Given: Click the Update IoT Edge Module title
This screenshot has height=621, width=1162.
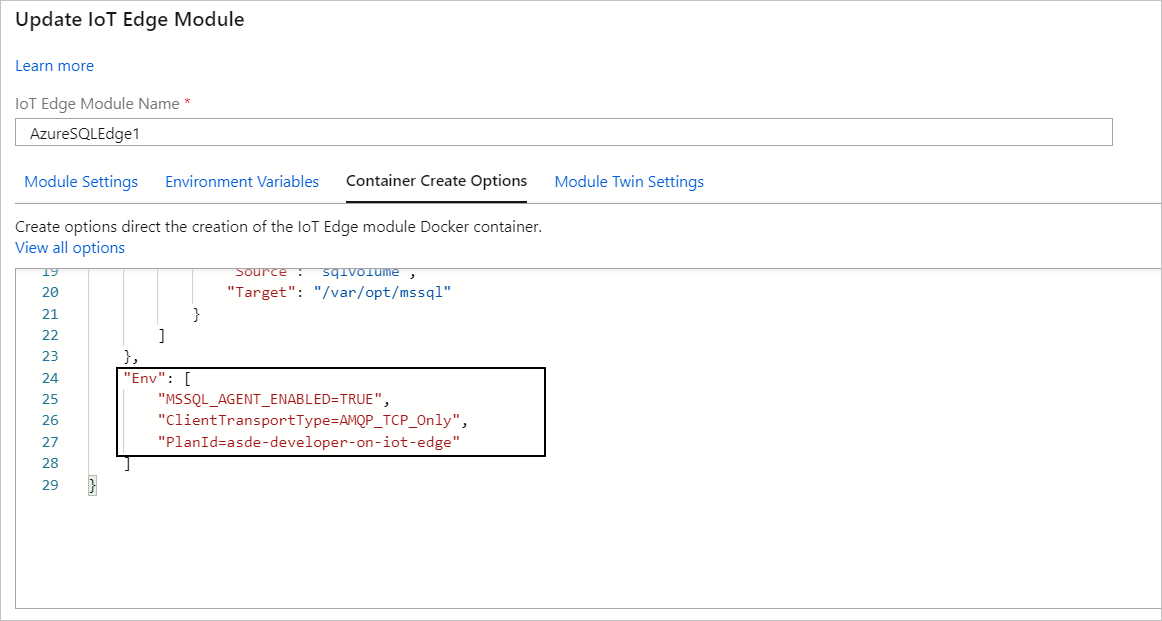Looking at the screenshot, I should click(129, 19).
